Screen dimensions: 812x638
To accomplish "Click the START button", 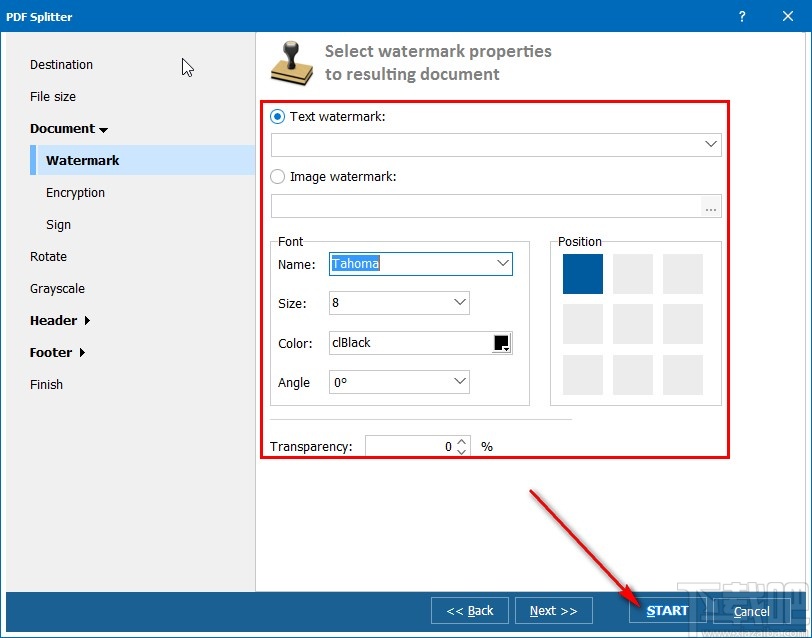I will click(x=668, y=611).
